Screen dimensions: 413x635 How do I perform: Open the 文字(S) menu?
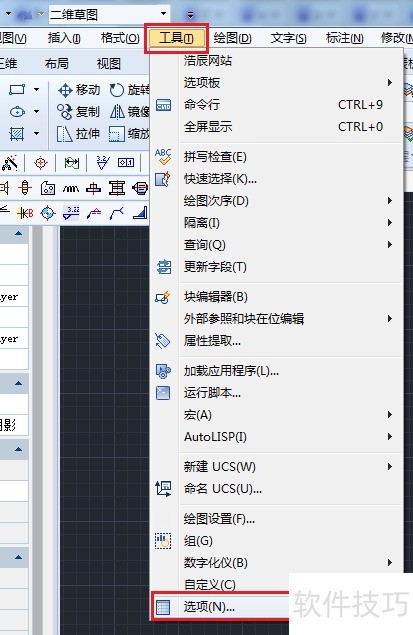pos(288,38)
